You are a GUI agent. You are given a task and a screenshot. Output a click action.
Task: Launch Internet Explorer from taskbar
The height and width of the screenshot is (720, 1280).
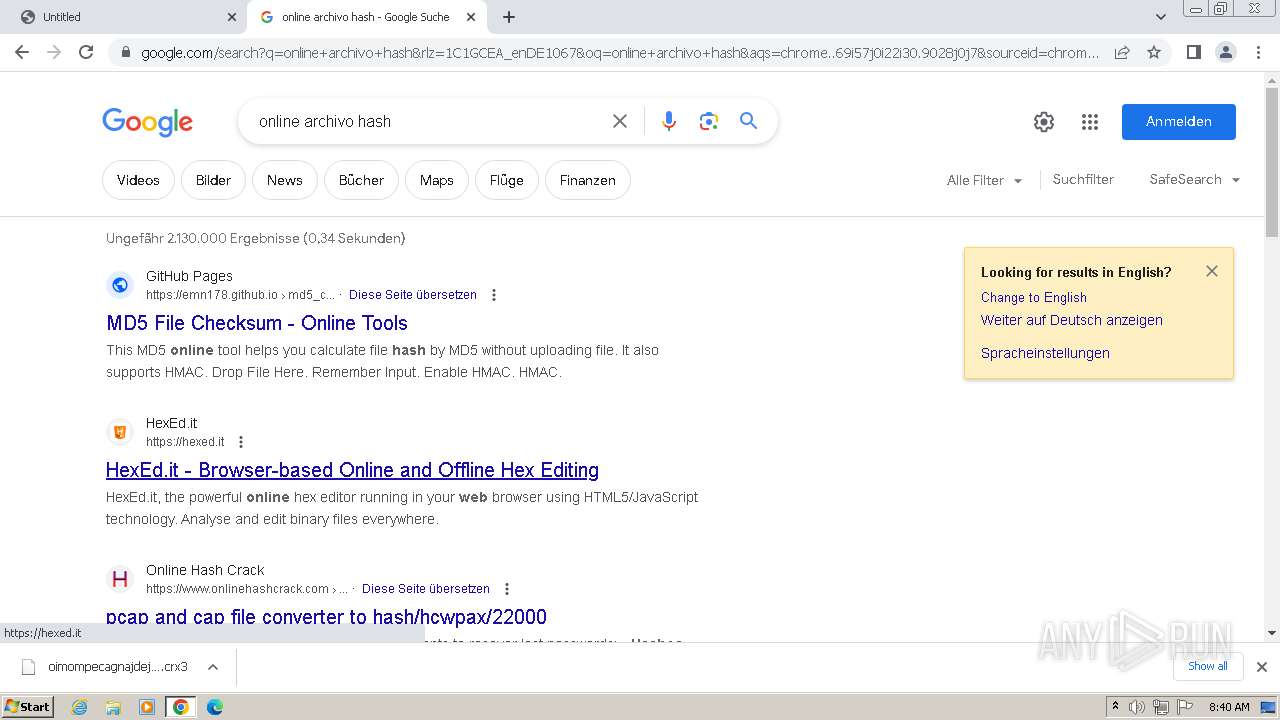80,707
